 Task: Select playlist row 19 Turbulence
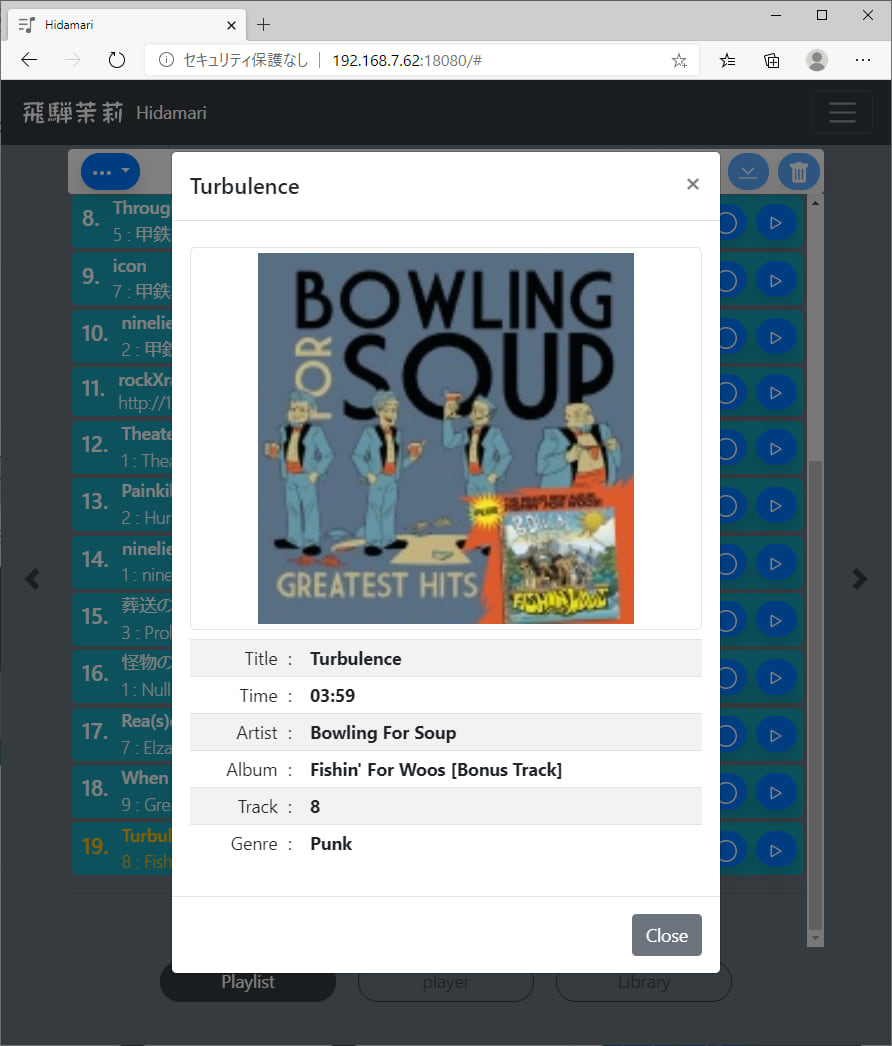coord(122,848)
